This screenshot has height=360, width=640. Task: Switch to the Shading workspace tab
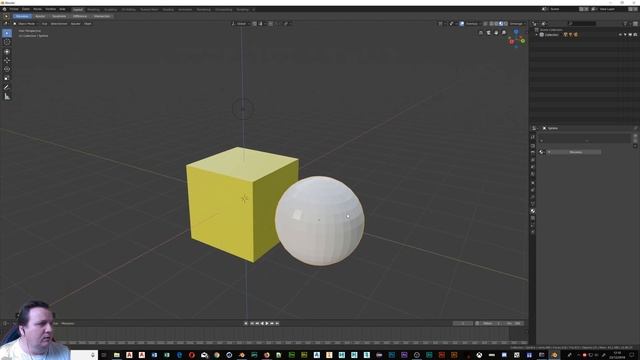[168, 9]
